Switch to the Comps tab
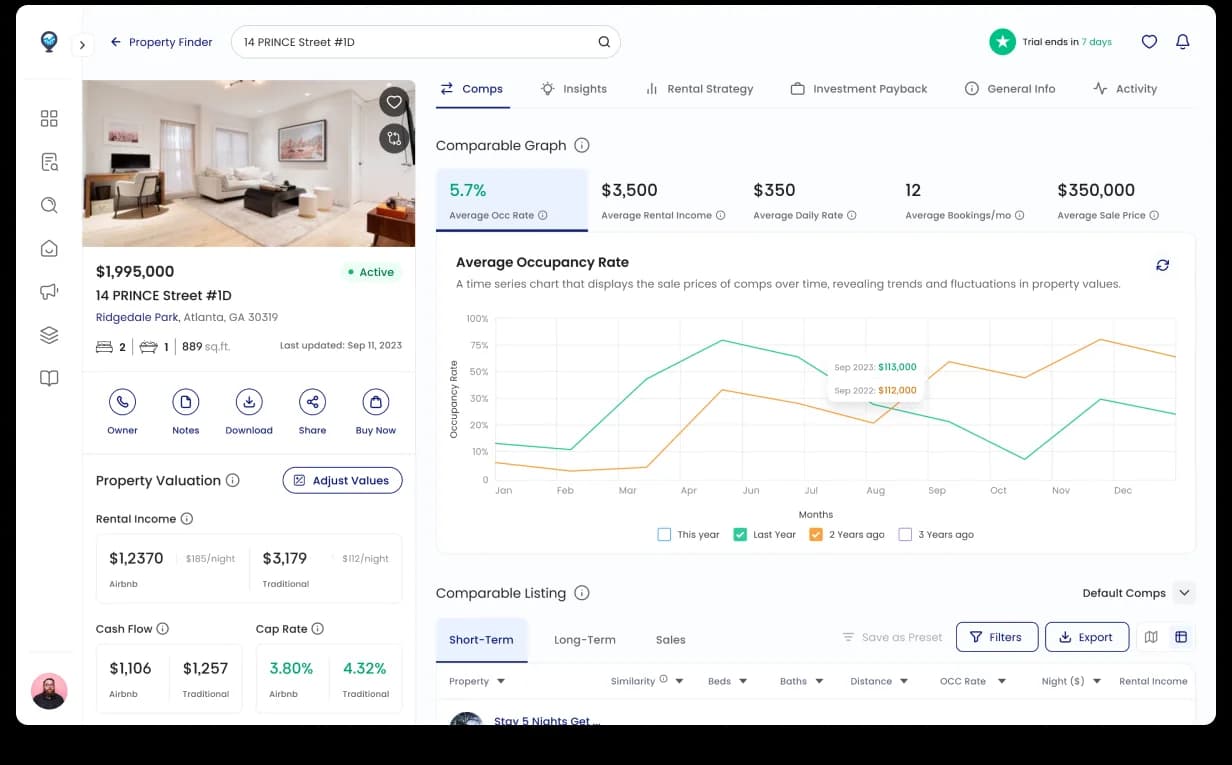This screenshot has width=1232, height=765. (x=472, y=89)
